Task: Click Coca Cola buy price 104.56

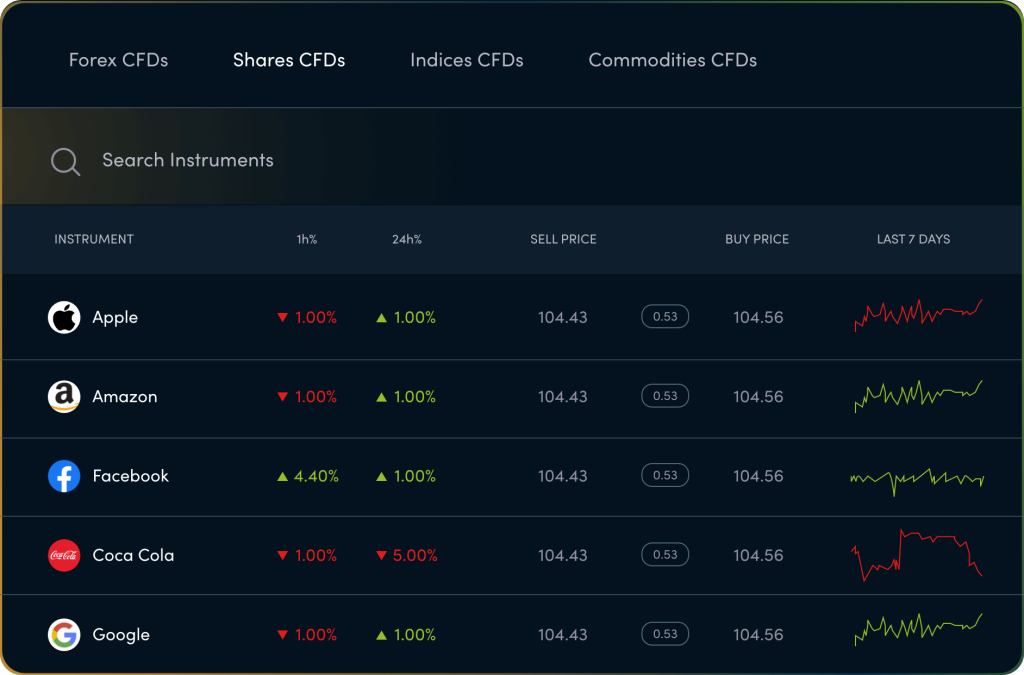Action: pyautogui.click(x=758, y=556)
